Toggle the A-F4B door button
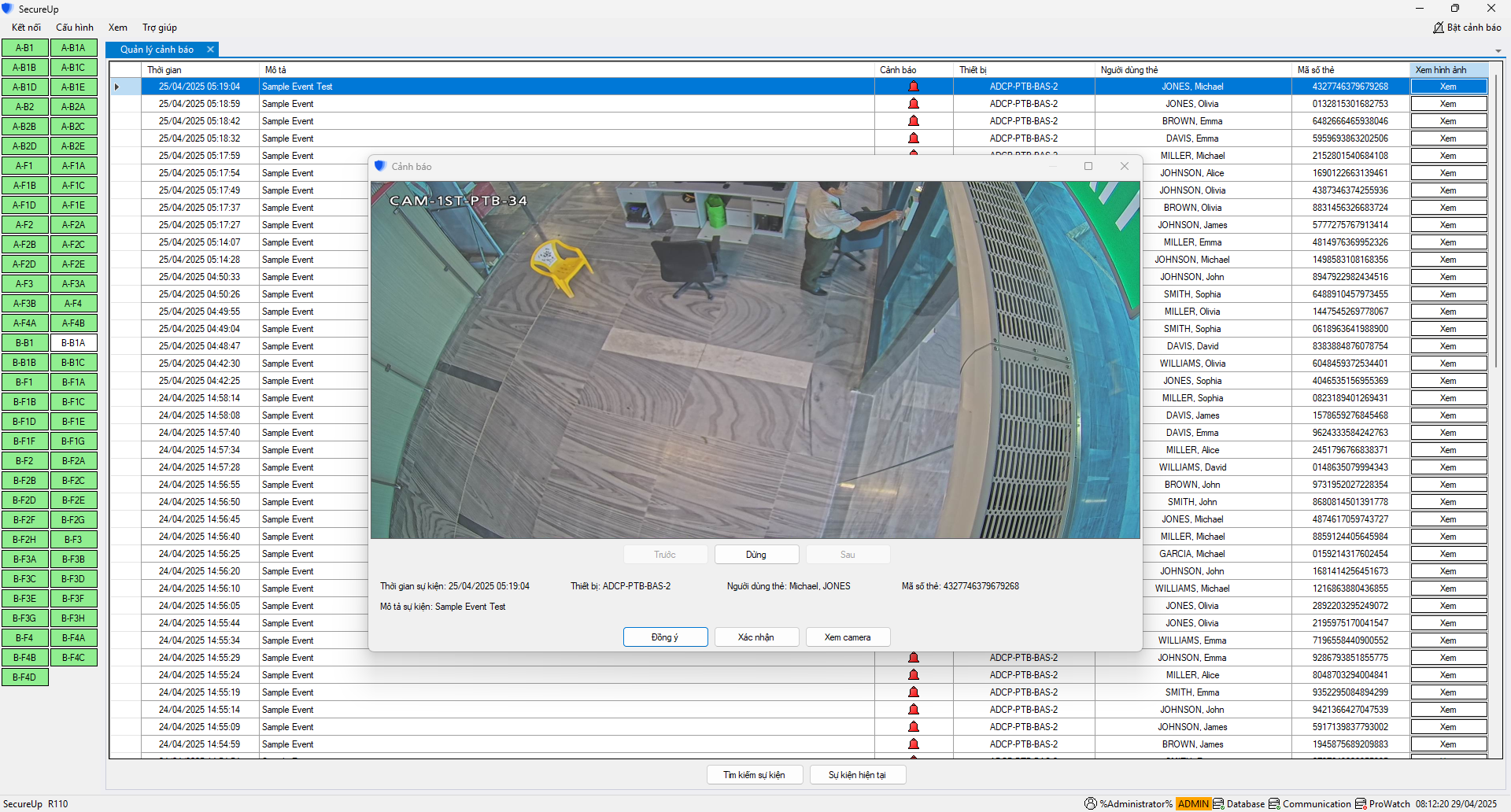This screenshot has height=812, width=1511. [73, 323]
